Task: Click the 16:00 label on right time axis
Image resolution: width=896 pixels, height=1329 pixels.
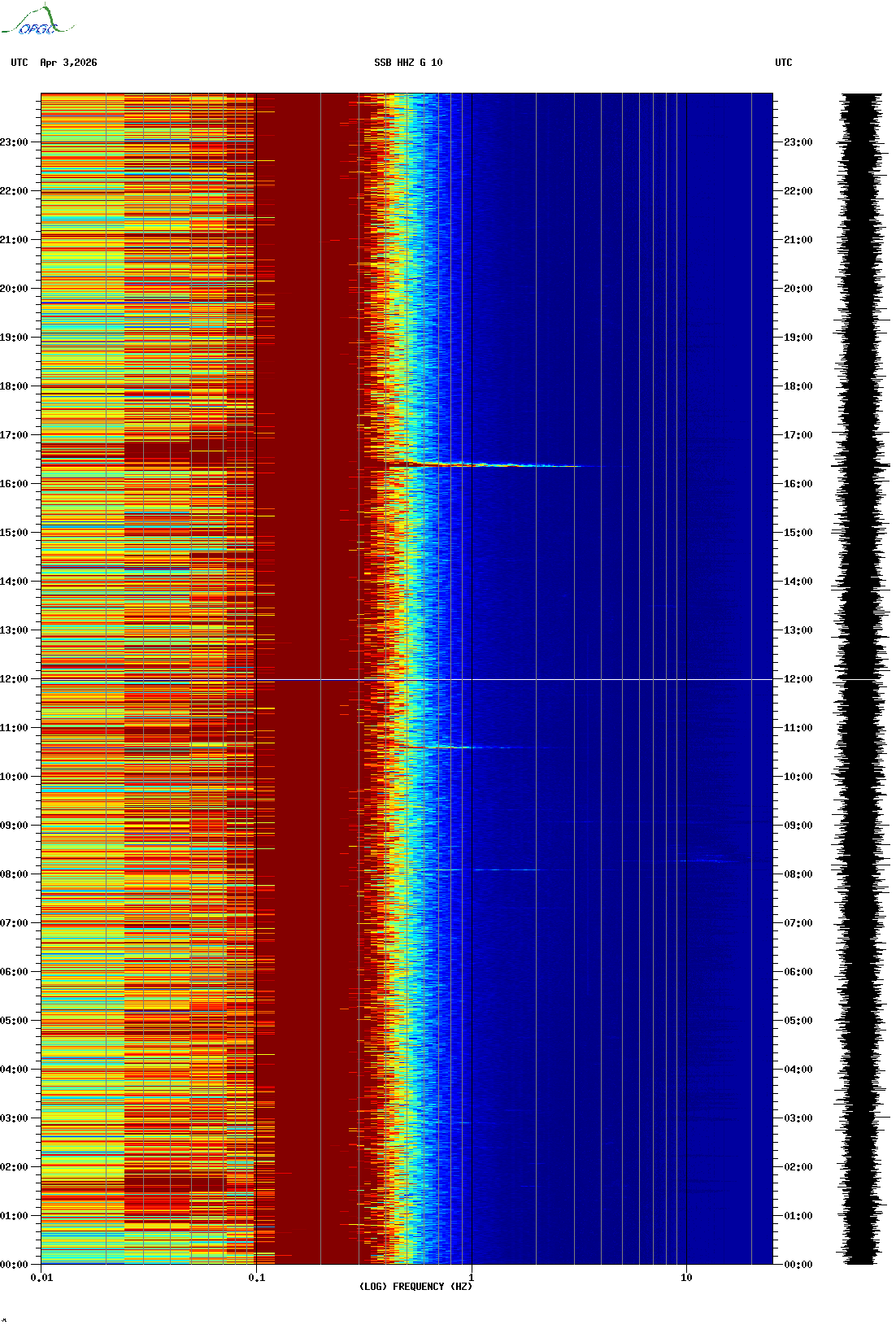Action: point(798,484)
